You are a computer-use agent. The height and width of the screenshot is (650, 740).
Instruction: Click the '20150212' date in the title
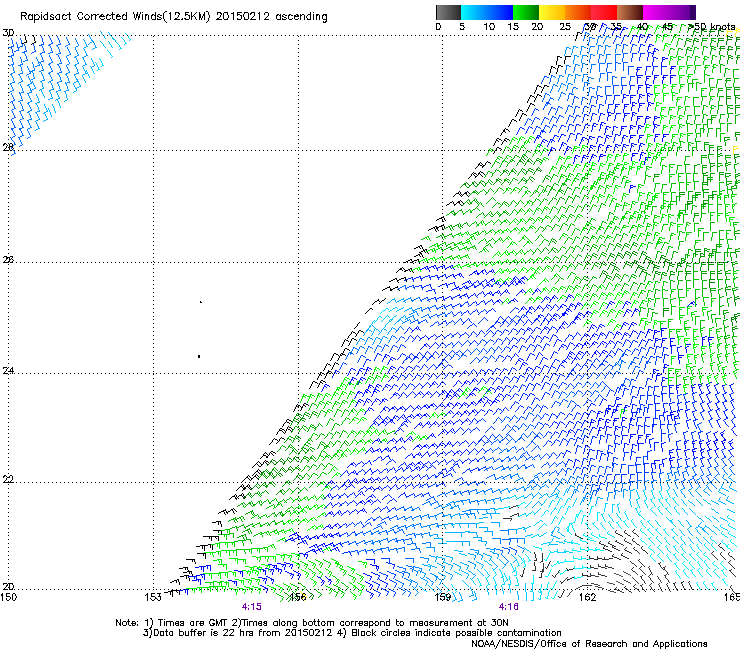pyautogui.click(x=243, y=17)
